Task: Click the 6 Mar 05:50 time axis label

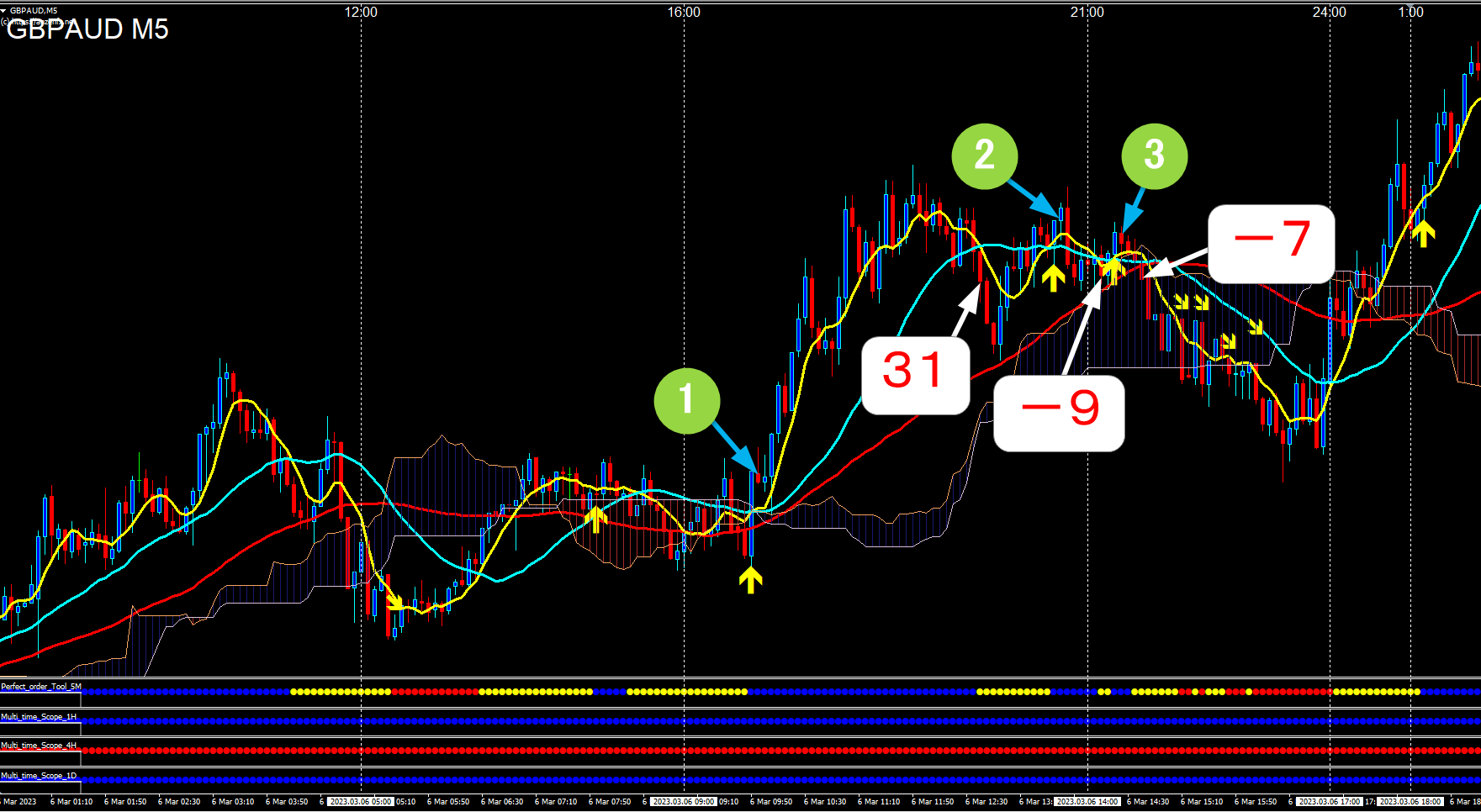Action: point(448,802)
